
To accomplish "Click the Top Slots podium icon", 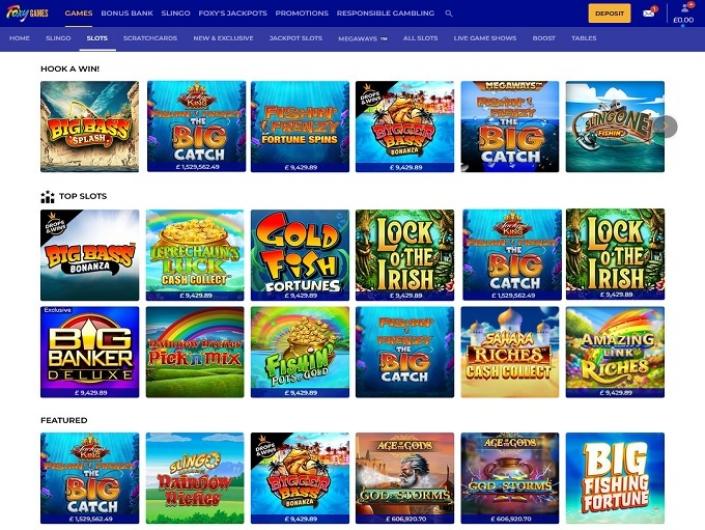I will pyautogui.click(x=47, y=196).
